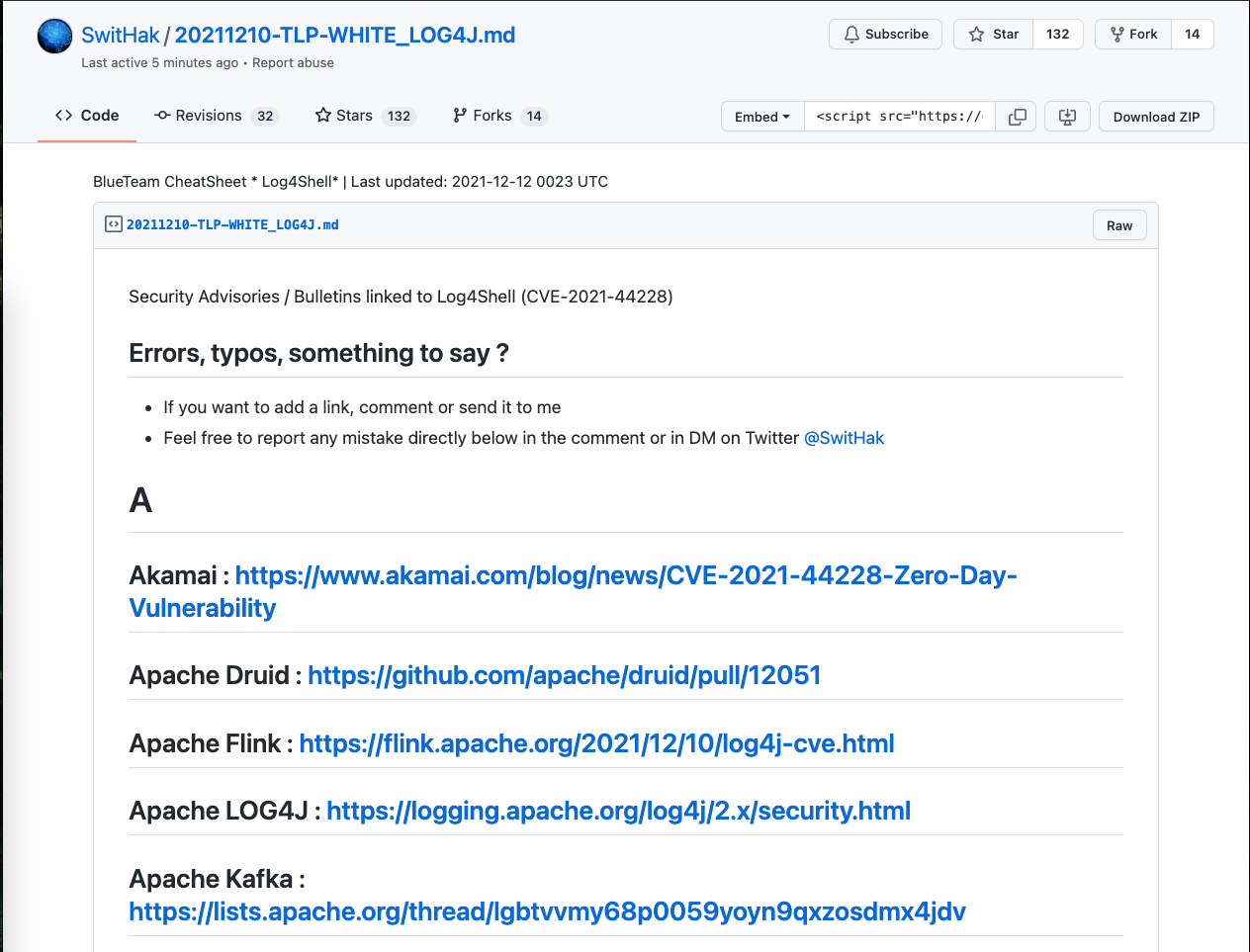Open the Embed dropdown menu

click(762, 117)
